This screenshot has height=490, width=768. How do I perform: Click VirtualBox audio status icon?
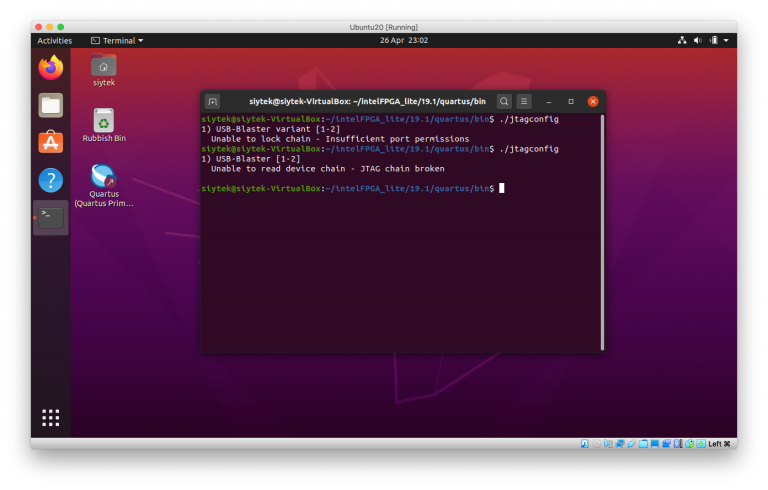coord(608,443)
